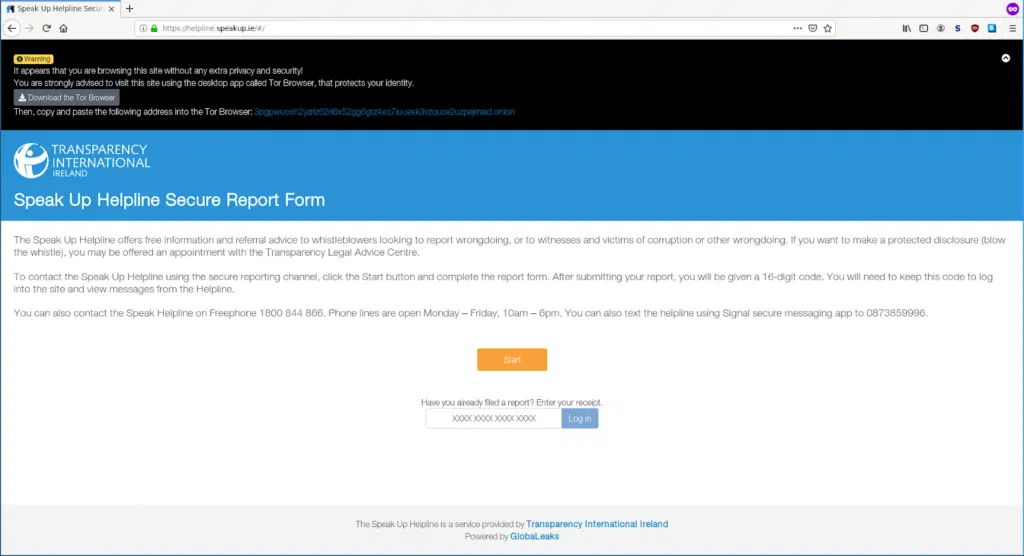Open a new tab with the plus button
This screenshot has height=556, width=1024.
click(129, 8)
